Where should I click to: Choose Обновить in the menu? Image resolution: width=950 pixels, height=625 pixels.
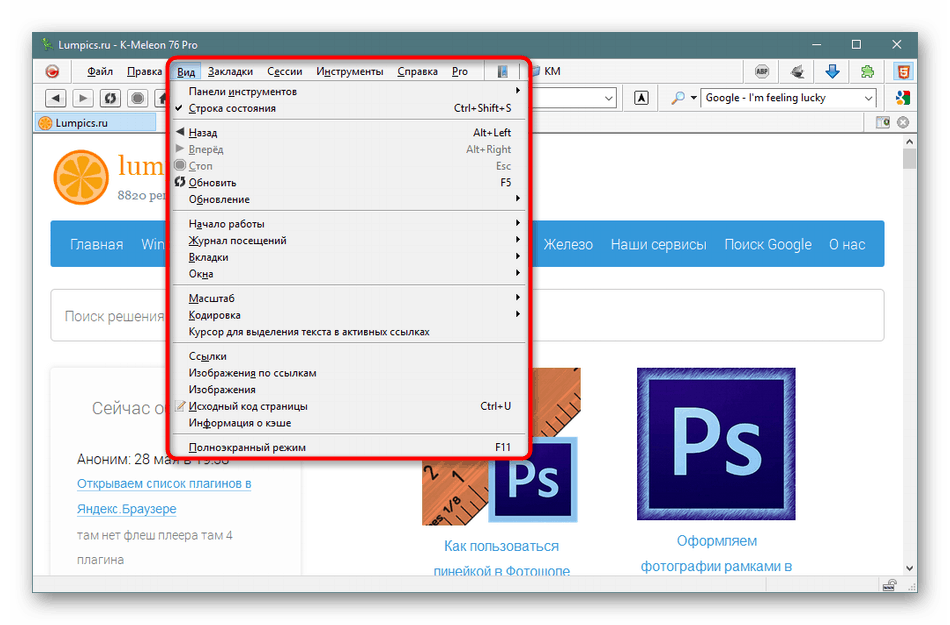click(348, 182)
